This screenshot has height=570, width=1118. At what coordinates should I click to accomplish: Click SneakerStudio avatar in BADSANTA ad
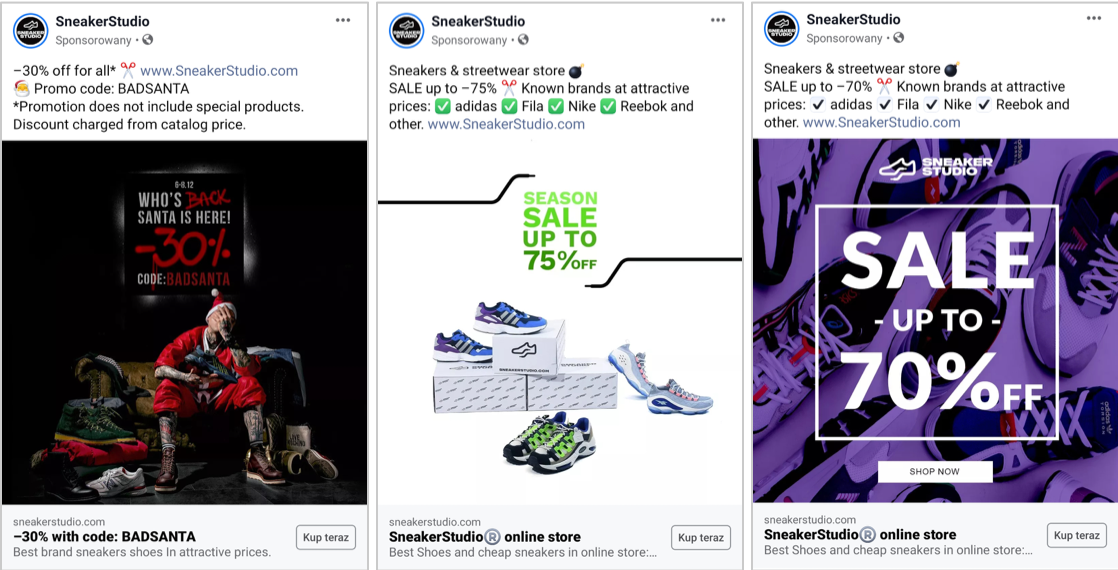point(31,31)
